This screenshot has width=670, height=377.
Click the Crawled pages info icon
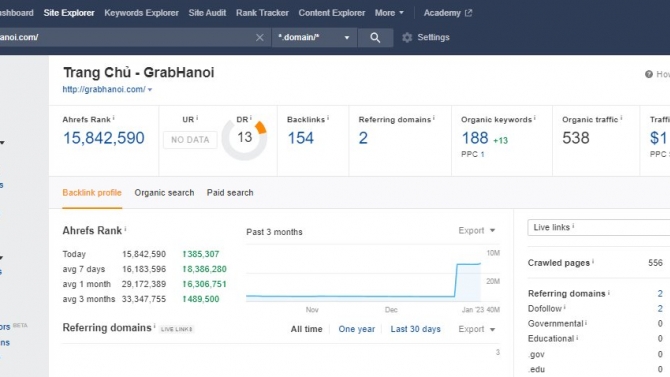tap(593, 261)
